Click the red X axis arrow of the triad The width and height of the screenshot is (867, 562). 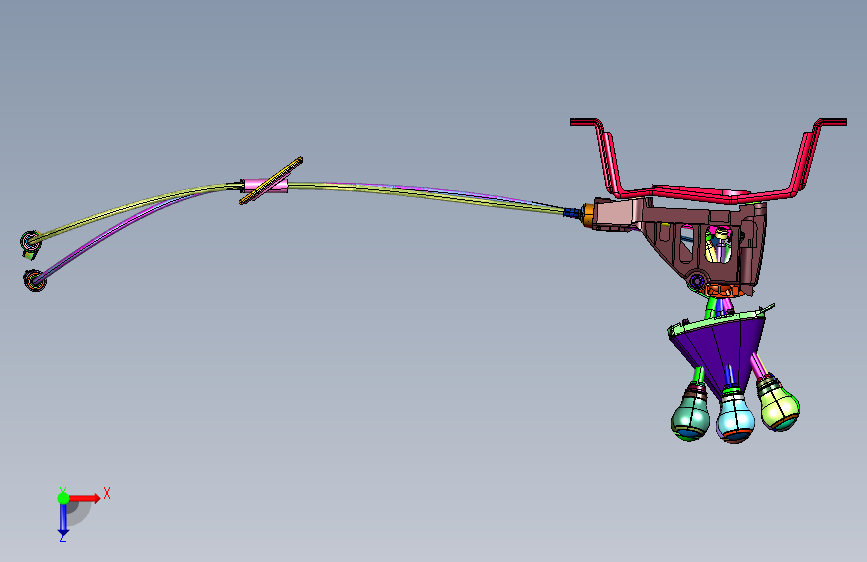(84, 498)
